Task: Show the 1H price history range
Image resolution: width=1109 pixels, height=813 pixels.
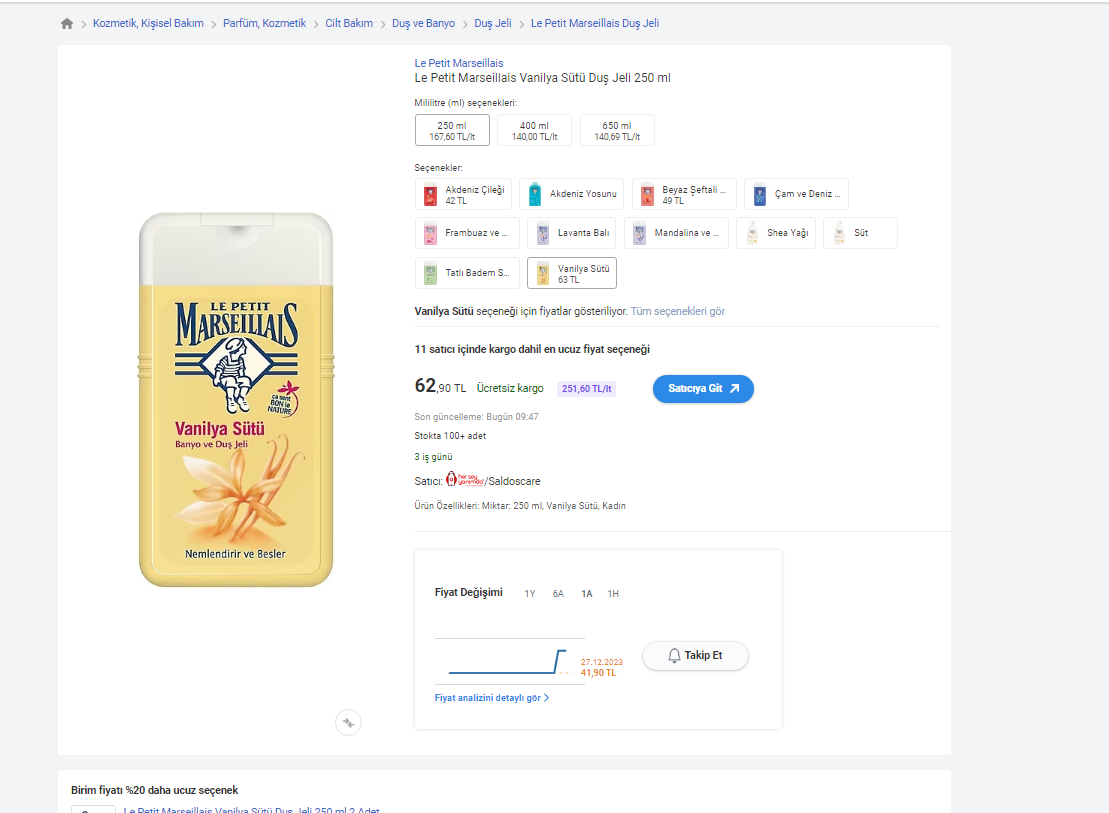Action: (x=613, y=594)
